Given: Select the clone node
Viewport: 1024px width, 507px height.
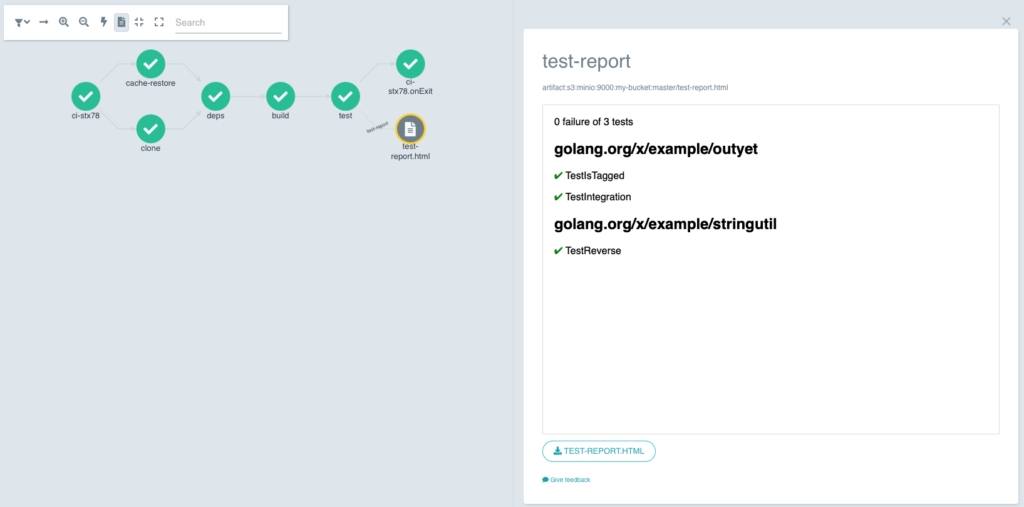Looking at the screenshot, I should click(150, 129).
